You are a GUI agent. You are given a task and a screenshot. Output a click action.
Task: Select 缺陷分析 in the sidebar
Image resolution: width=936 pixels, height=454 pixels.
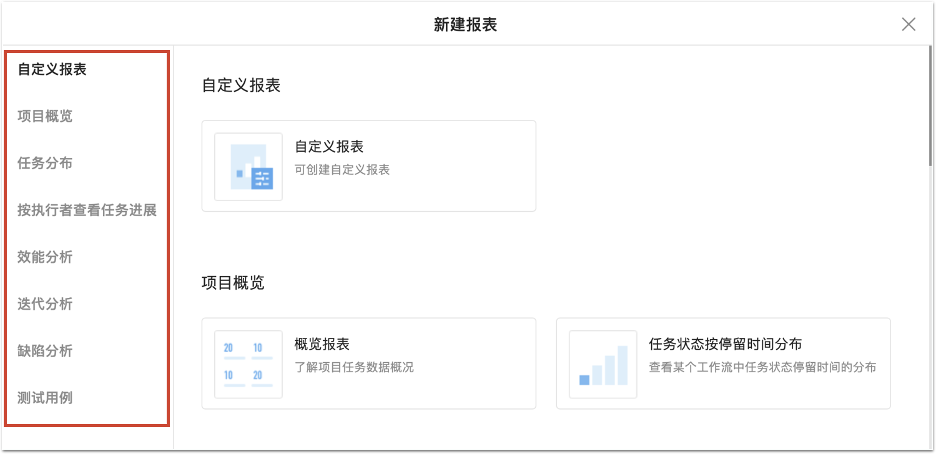point(45,351)
